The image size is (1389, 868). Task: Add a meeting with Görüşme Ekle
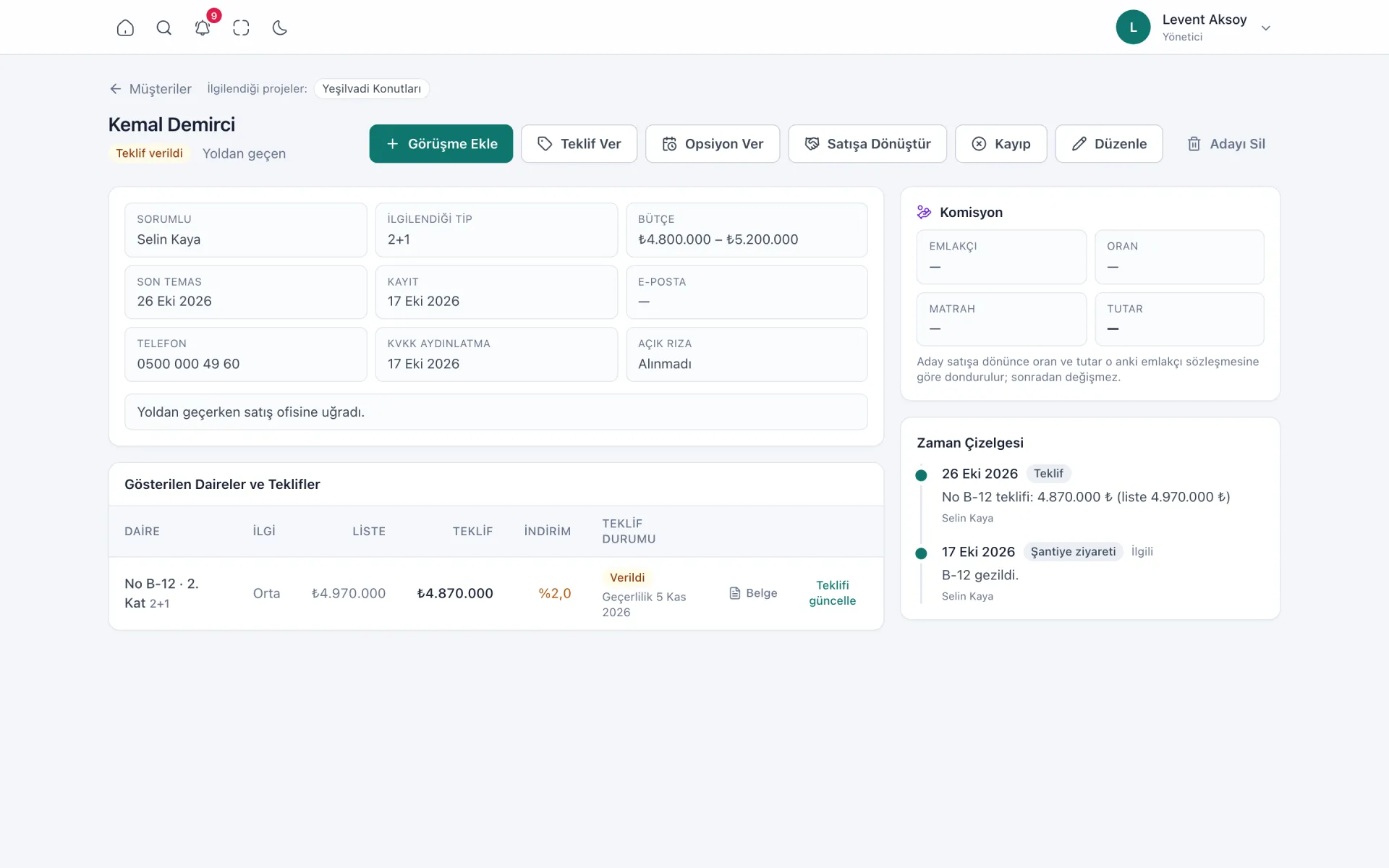coord(441,143)
